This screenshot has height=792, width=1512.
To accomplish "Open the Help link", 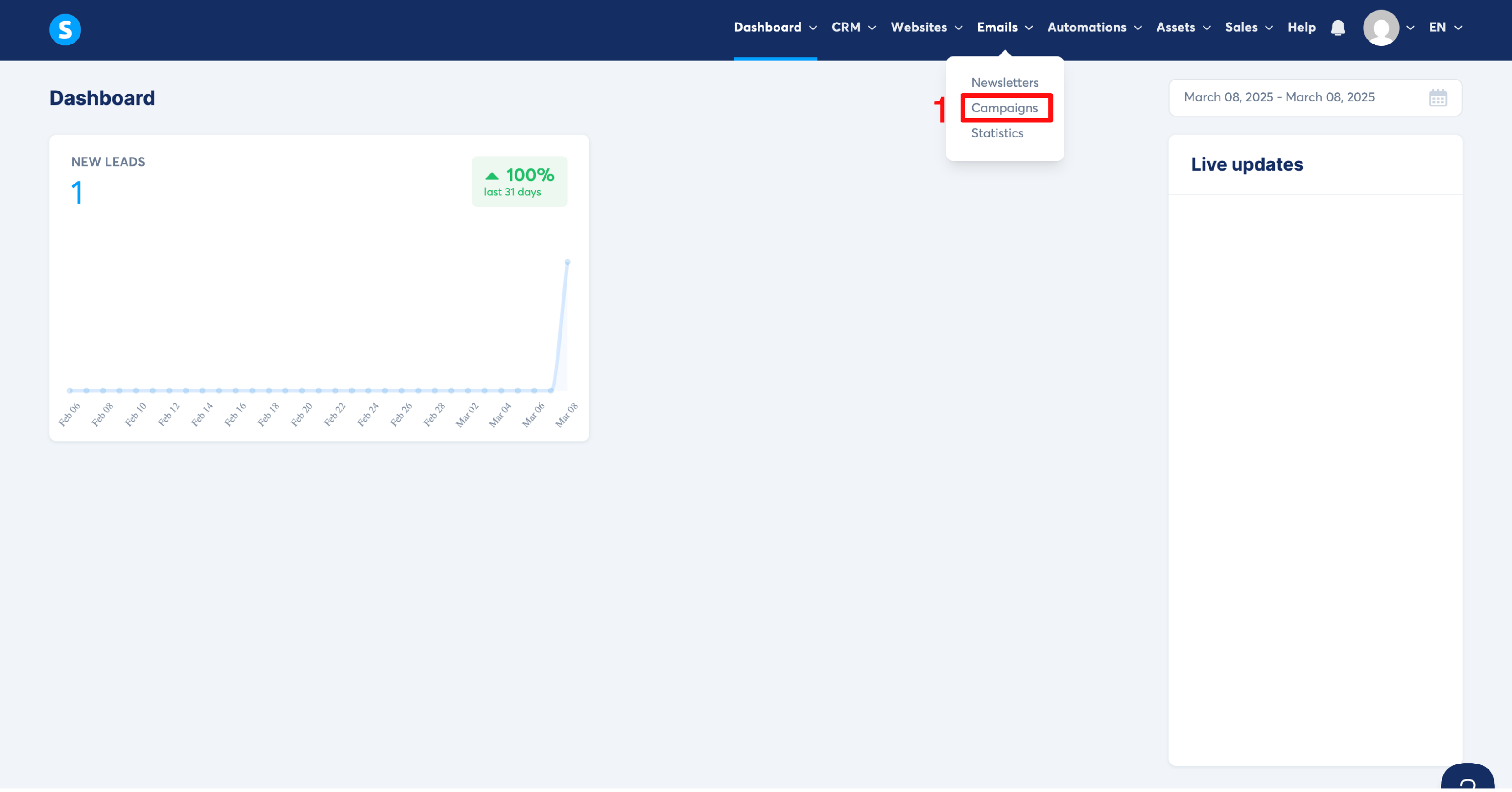I will [1301, 28].
